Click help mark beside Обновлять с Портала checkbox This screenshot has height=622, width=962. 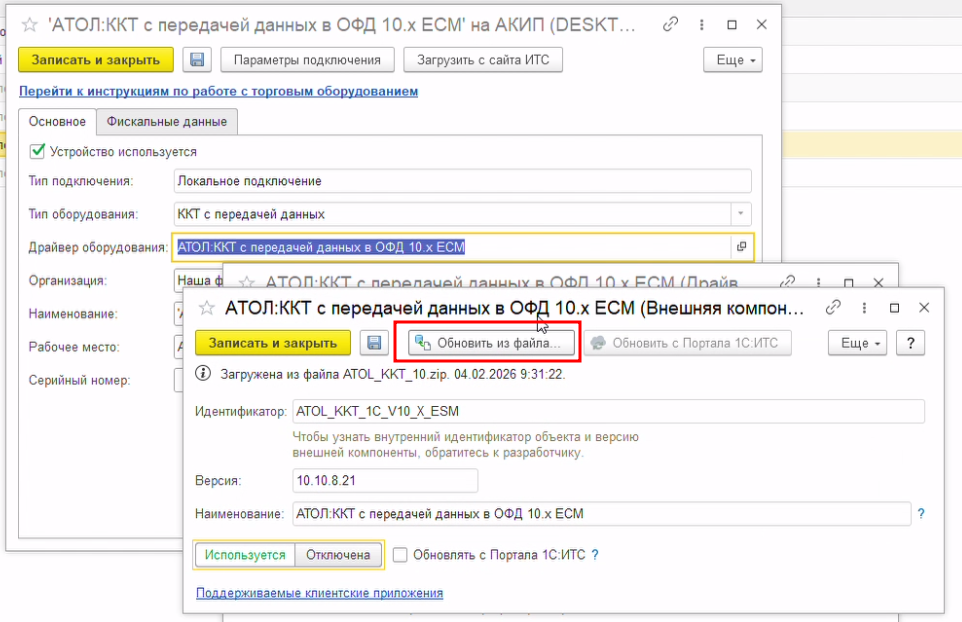[x=595, y=555]
